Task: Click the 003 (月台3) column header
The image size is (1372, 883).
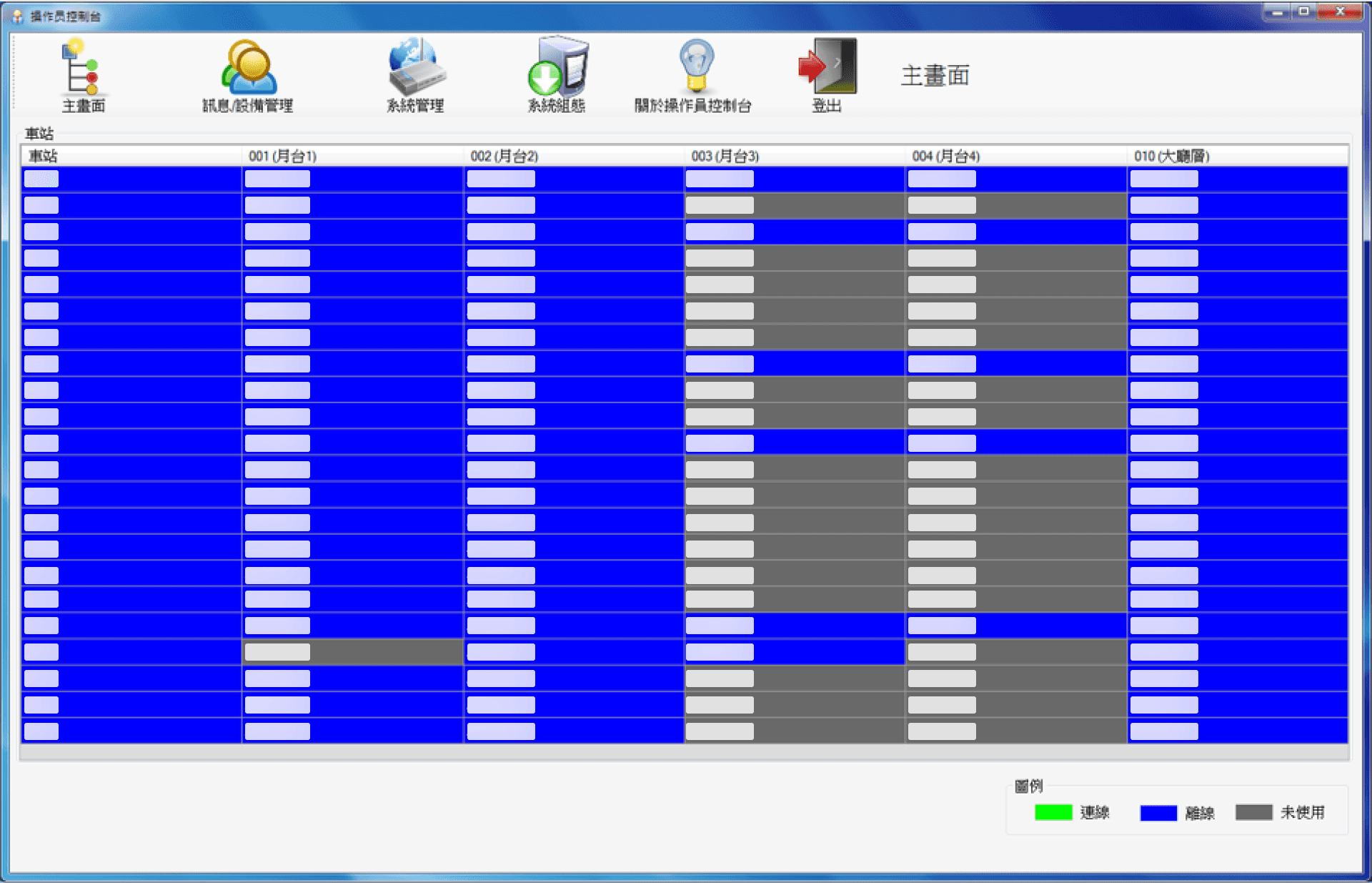Action: [725, 156]
